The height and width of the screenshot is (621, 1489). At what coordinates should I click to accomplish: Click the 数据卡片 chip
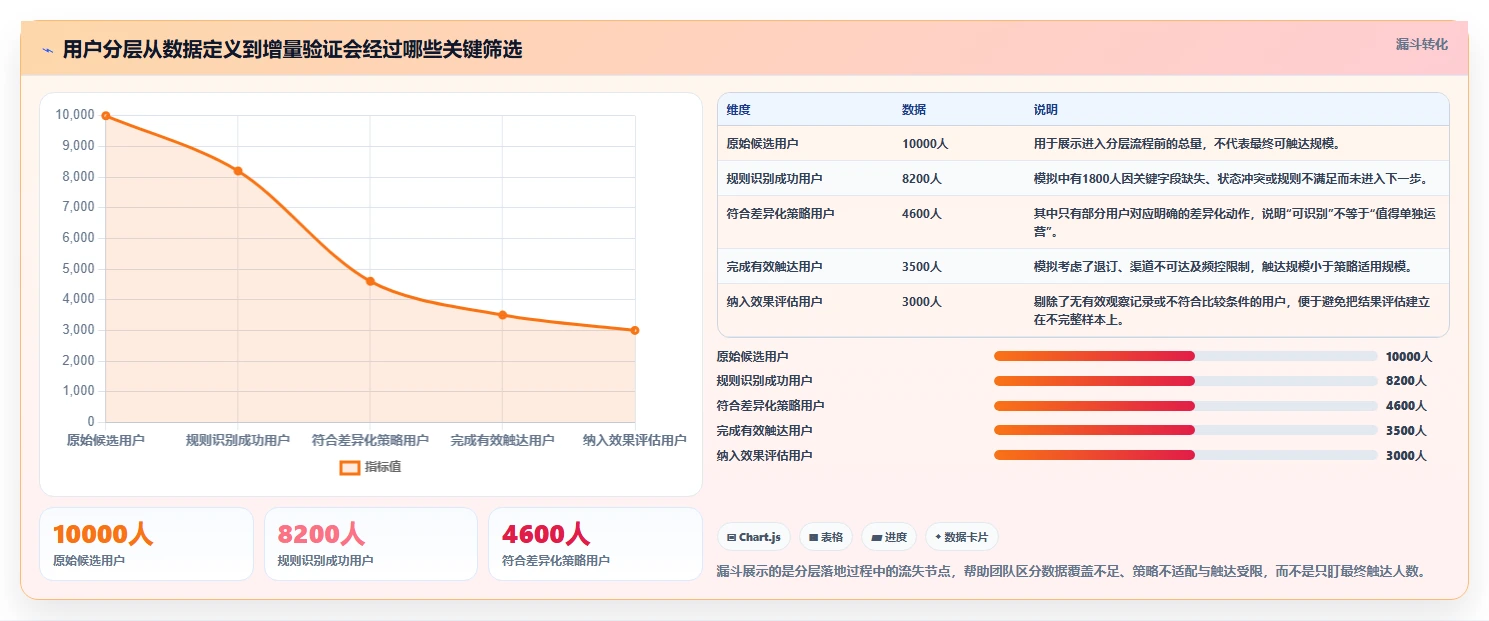pos(961,537)
